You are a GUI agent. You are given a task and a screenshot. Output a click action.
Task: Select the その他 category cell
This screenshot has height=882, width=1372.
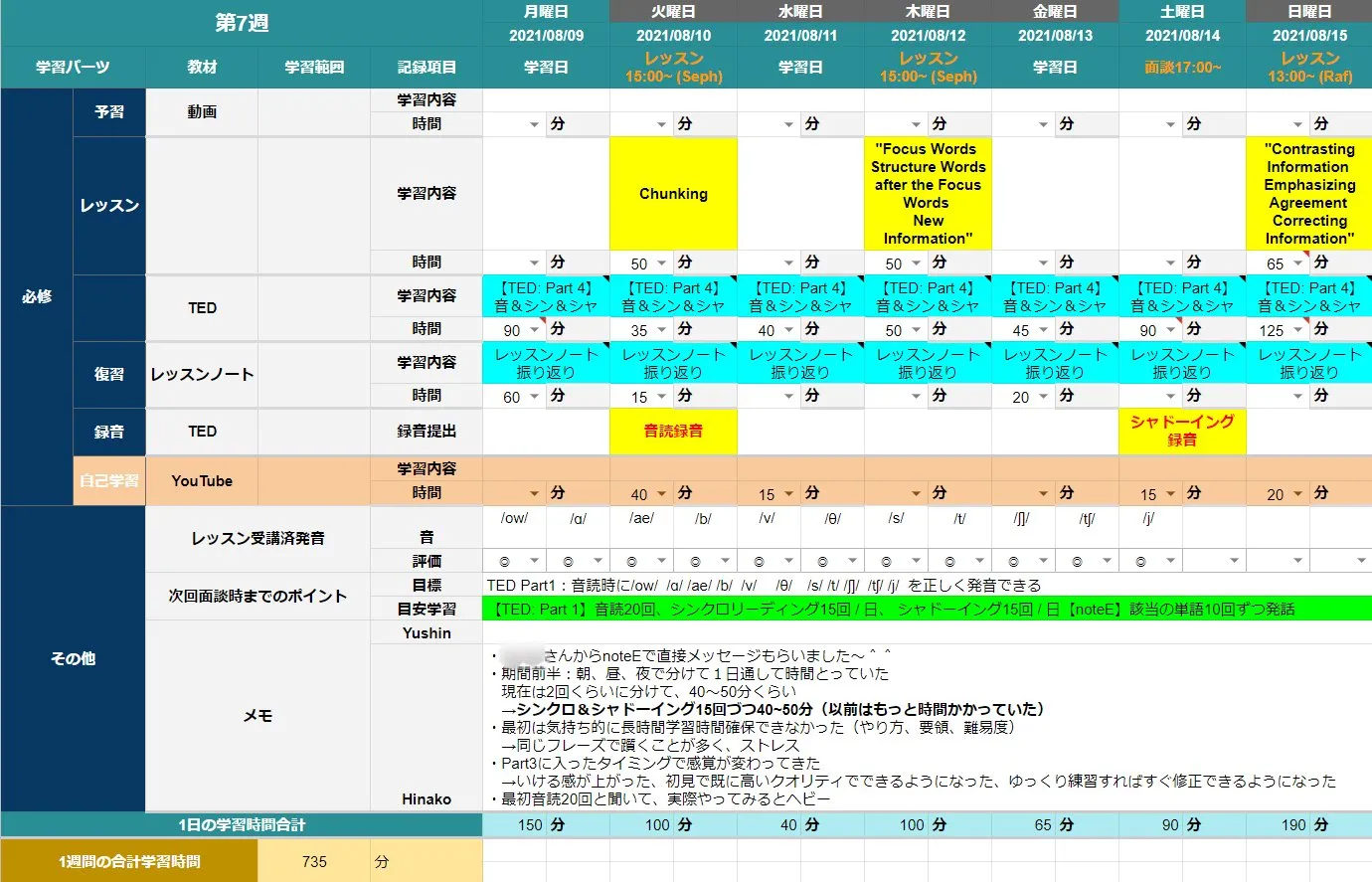[73, 658]
